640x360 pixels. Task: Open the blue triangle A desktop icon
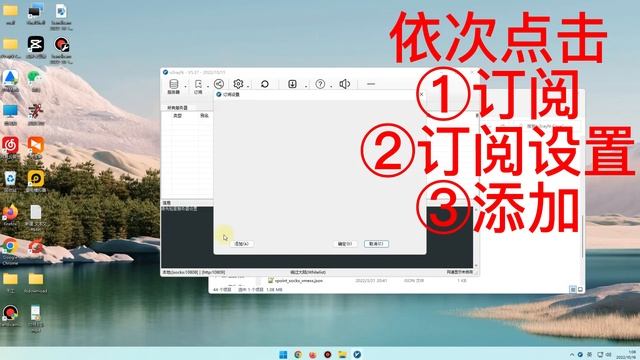click(x=10, y=78)
